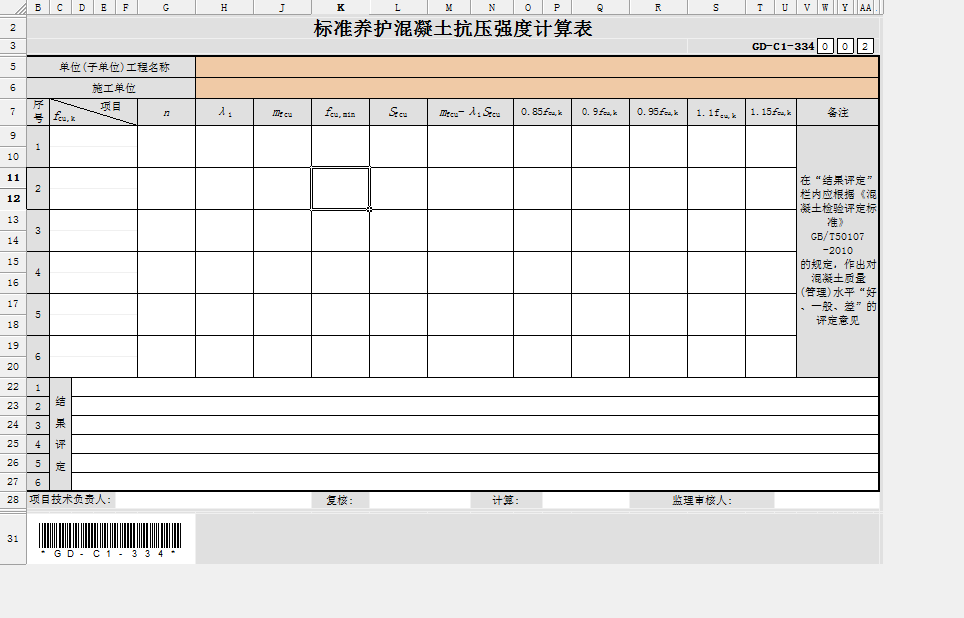Select row 7 header
The image size is (964, 618).
[x=12, y=112]
